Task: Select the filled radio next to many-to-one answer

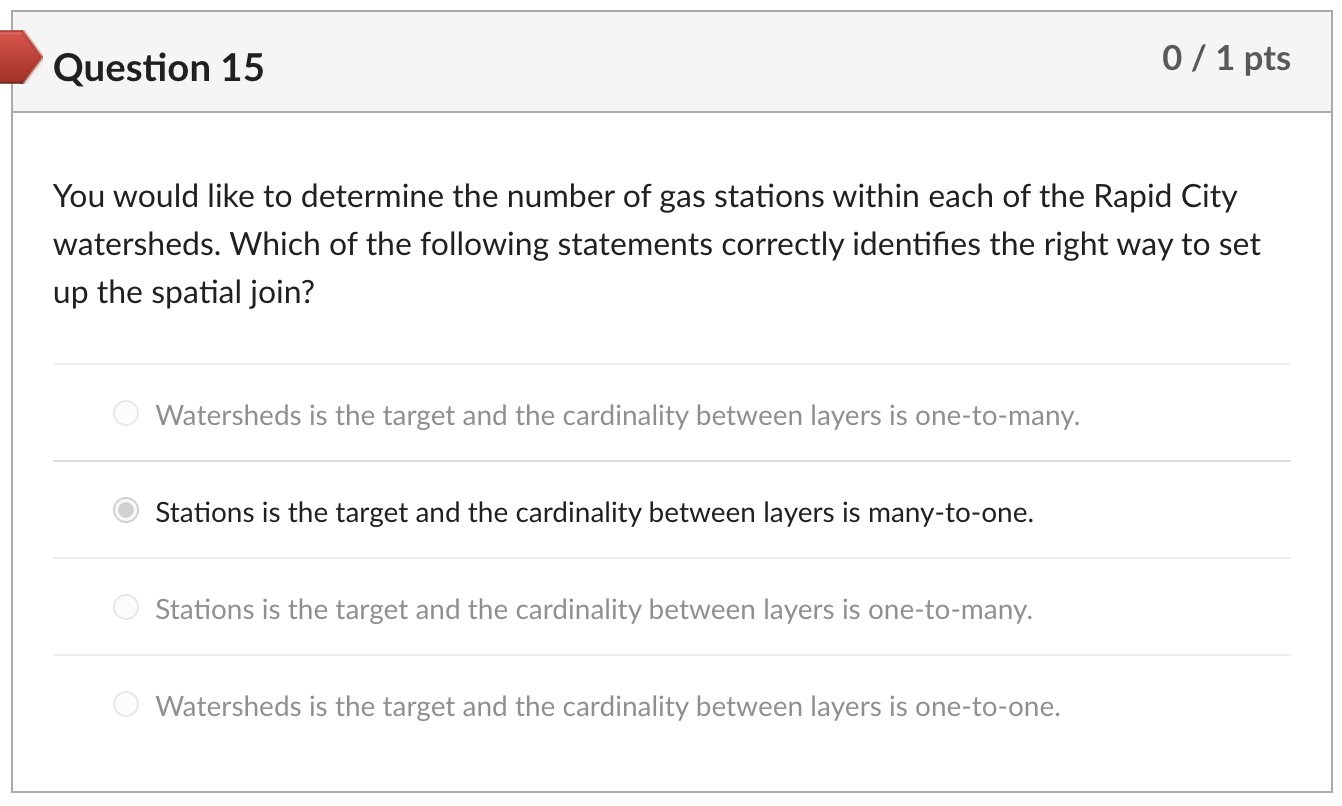Action: click(125, 510)
